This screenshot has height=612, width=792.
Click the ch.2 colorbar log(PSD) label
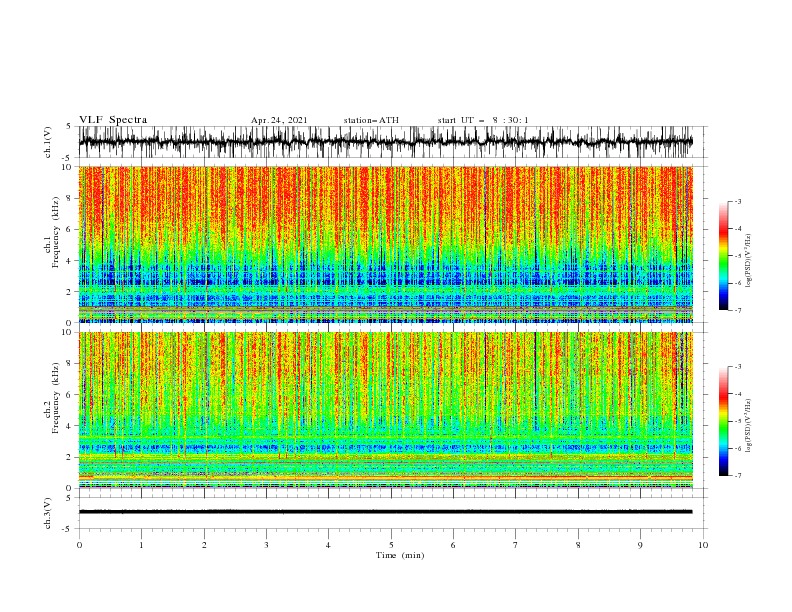[749, 426]
